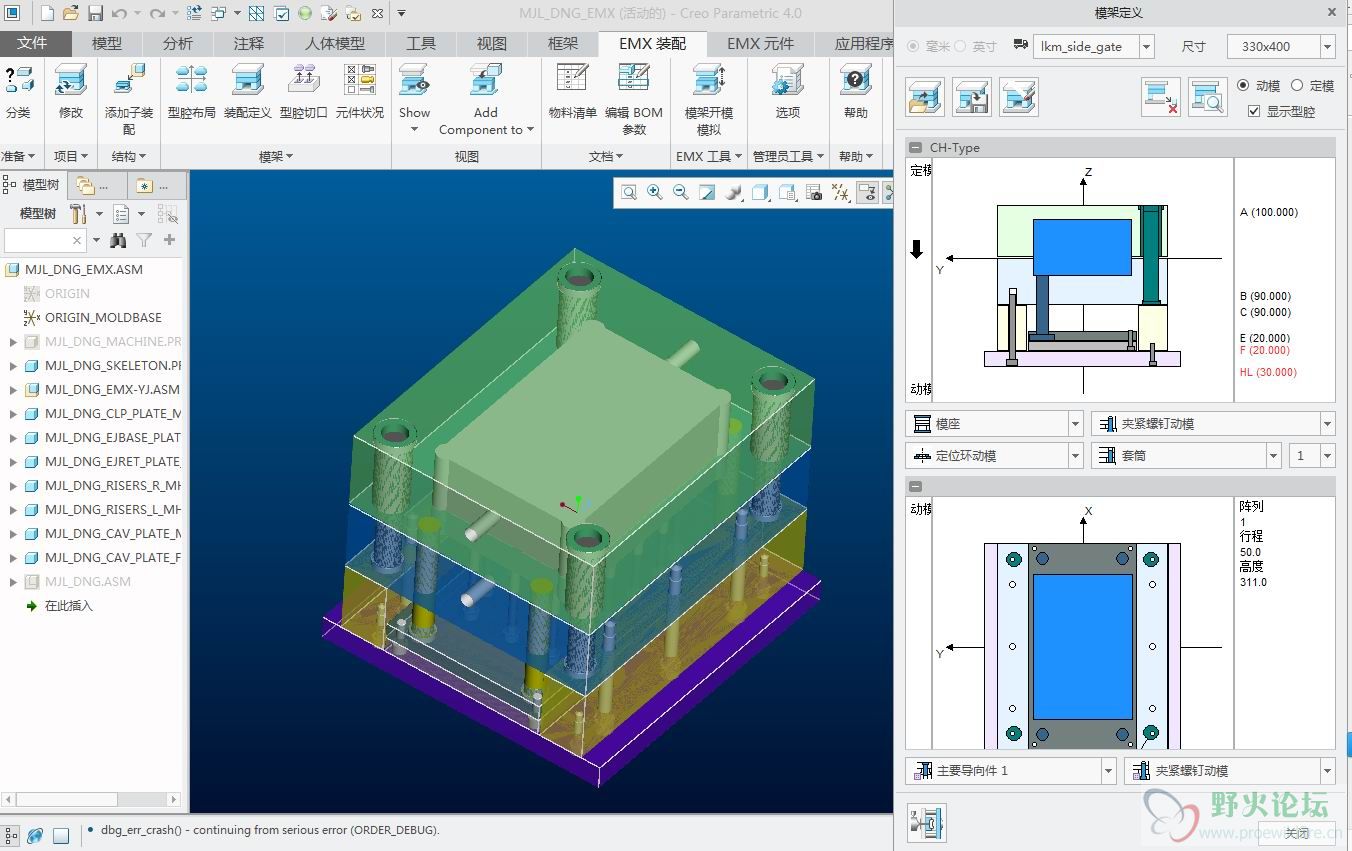
Task: Switch to the 分析 ribbon tab
Action: click(x=178, y=44)
